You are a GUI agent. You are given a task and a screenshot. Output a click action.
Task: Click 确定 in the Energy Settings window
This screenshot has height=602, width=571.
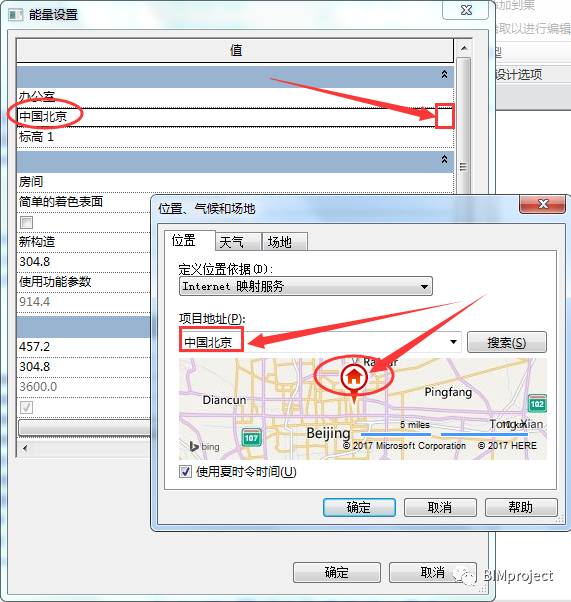click(337, 572)
